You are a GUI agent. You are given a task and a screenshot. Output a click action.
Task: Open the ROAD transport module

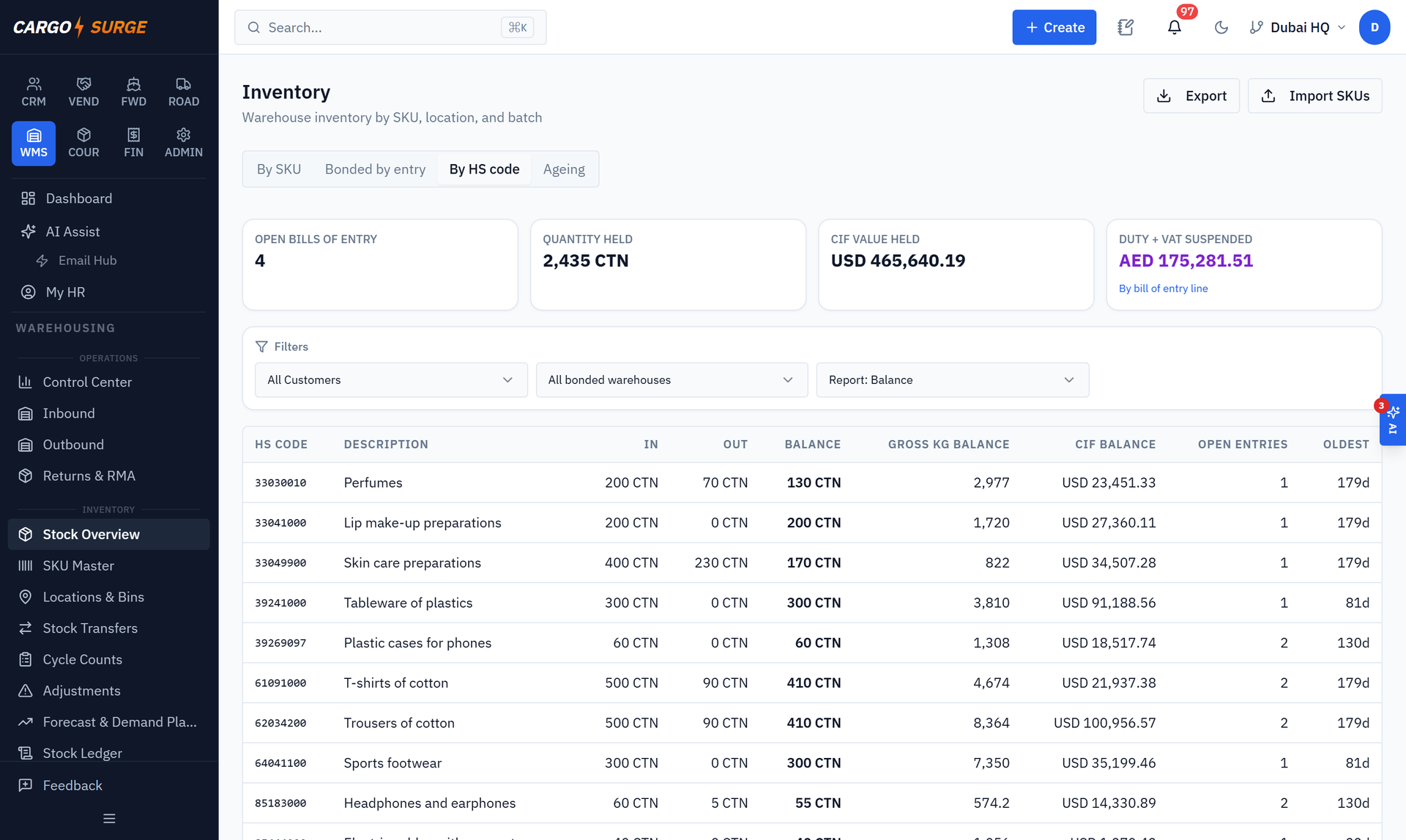click(184, 92)
